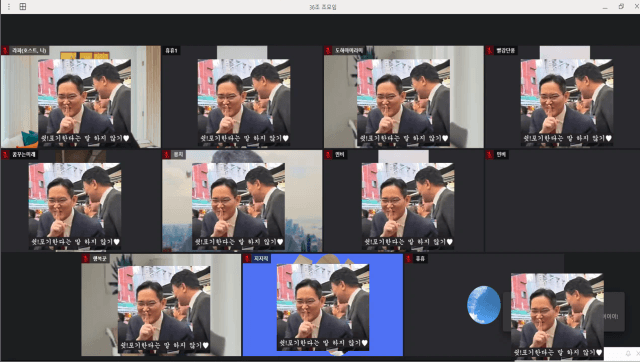Select participant name label 꿈꾸는미래
The width and height of the screenshot is (640, 362).
(24, 155)
